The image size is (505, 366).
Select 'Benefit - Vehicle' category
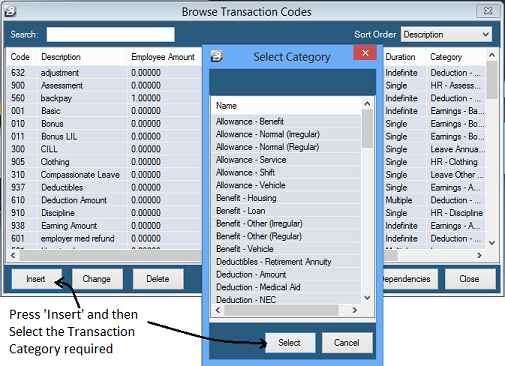[x=286, y=249]
